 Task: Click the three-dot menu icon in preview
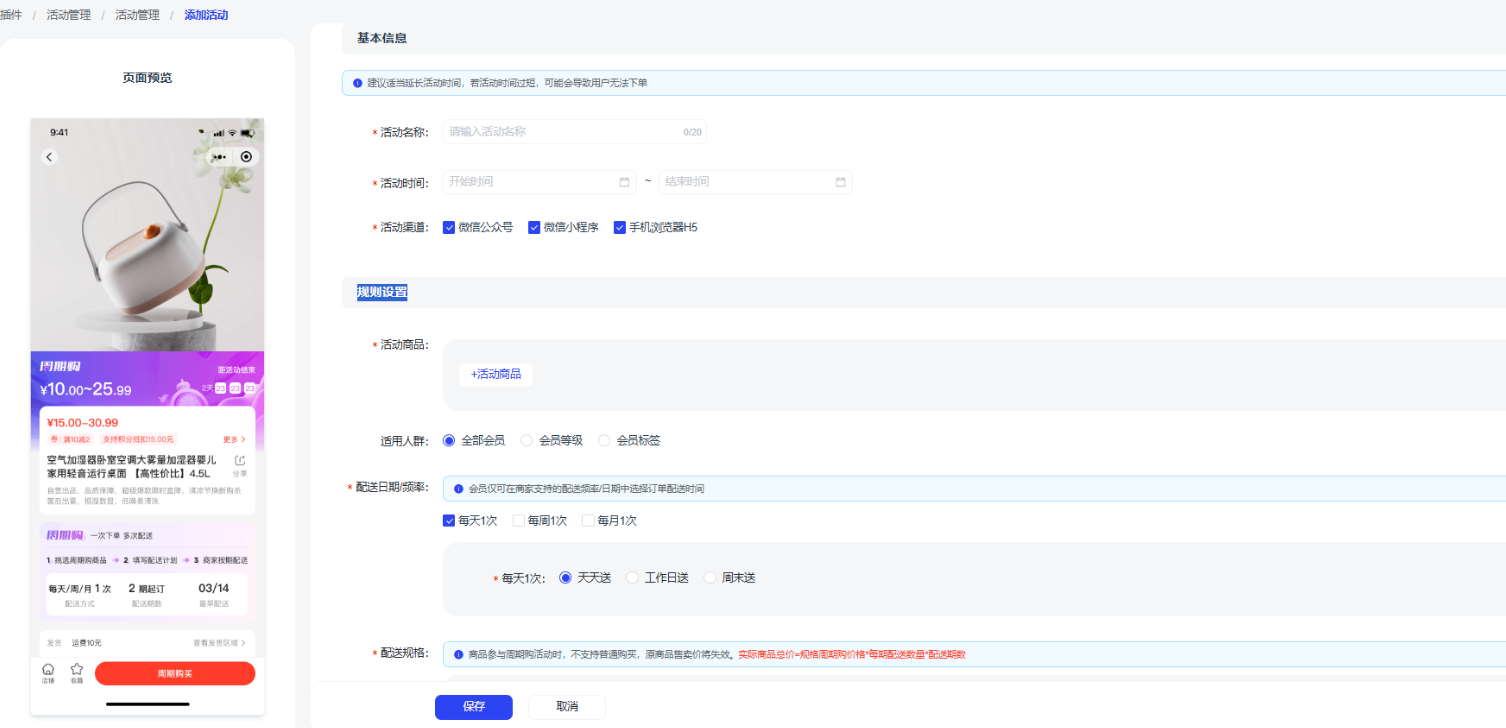point(218,157)
